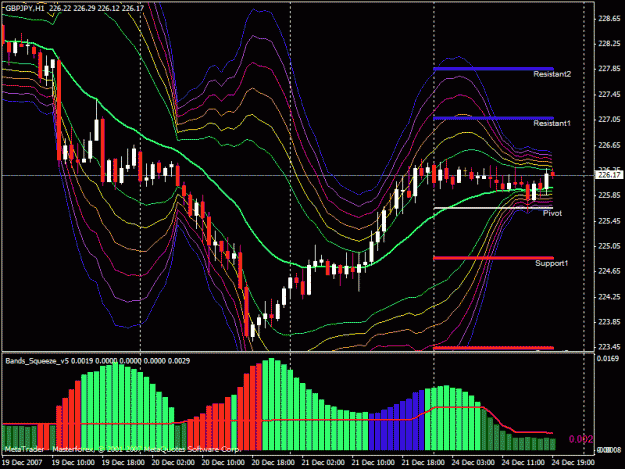625x469 pixels.
Task: Select the GBPJPY,H1 chart title text
Action: pyautogui.click(x=25, y=8)
